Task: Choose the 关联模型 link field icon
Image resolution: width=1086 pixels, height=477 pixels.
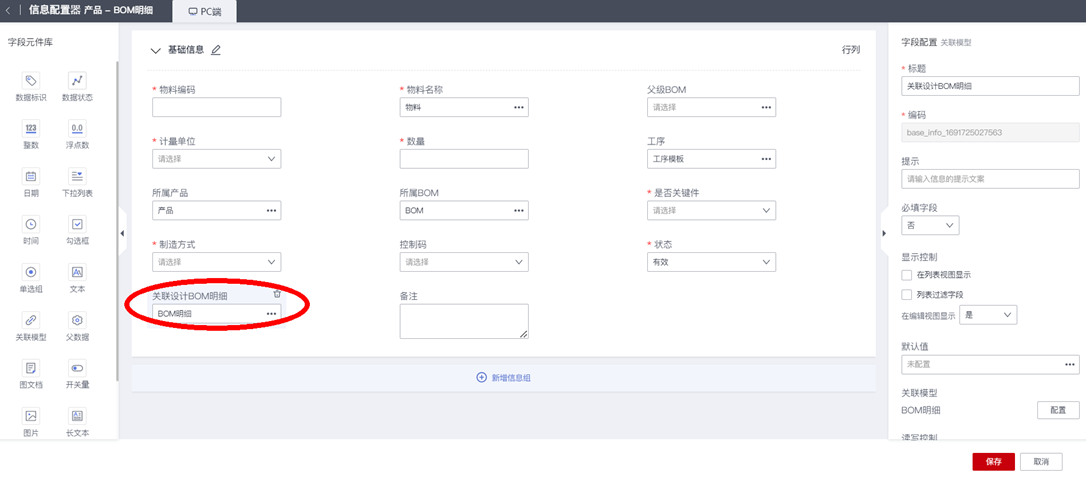Action: (x=31, y=320)
